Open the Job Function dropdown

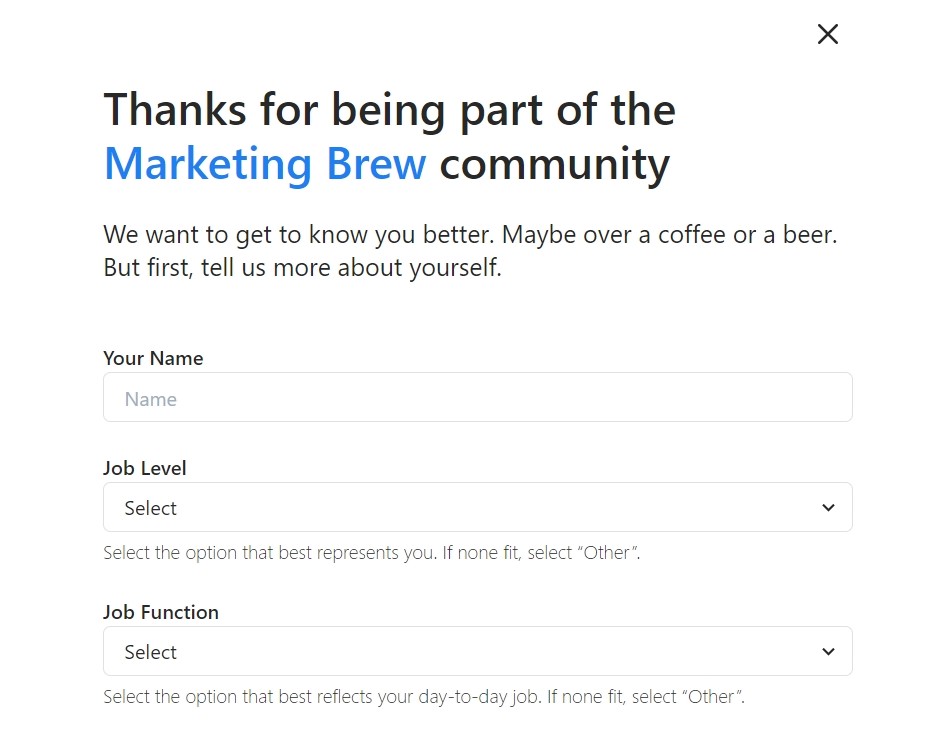tap(477, 651)
